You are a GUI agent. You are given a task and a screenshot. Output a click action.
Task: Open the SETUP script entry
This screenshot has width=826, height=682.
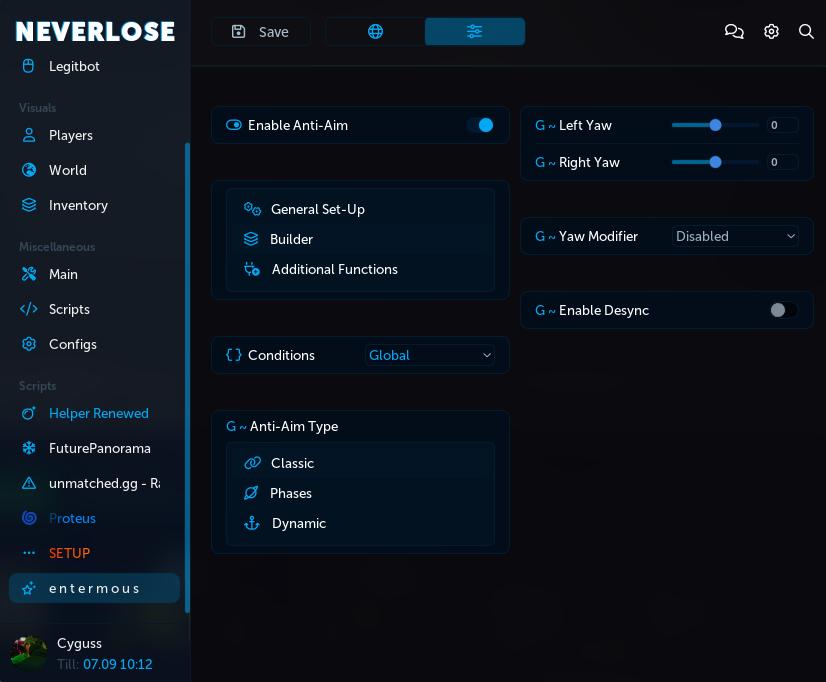tap(69, 553)
